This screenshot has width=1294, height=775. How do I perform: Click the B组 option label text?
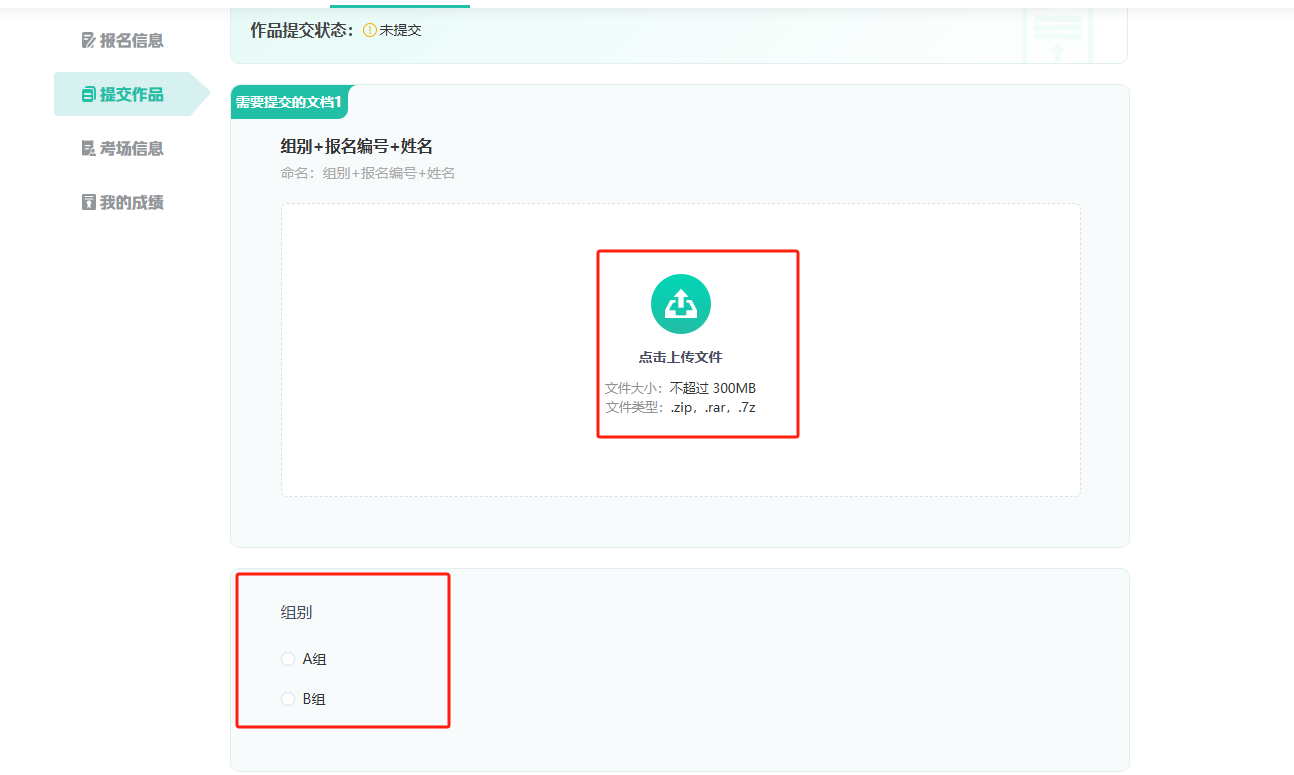pyautogui.click(x=314, y=699)
